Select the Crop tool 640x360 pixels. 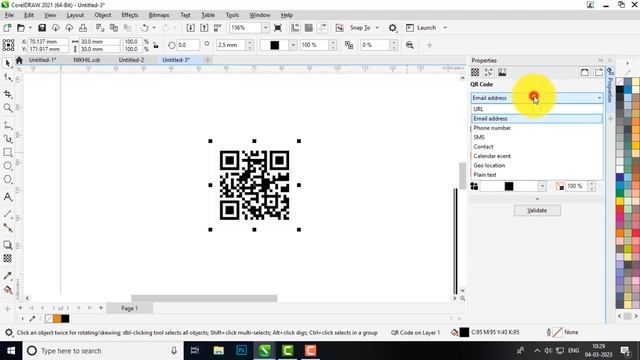(x=7, y=94)
